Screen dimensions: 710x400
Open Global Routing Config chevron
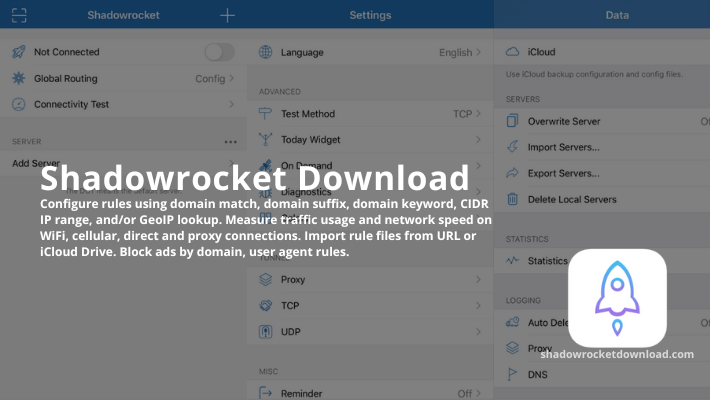click(x=231, y=78)
